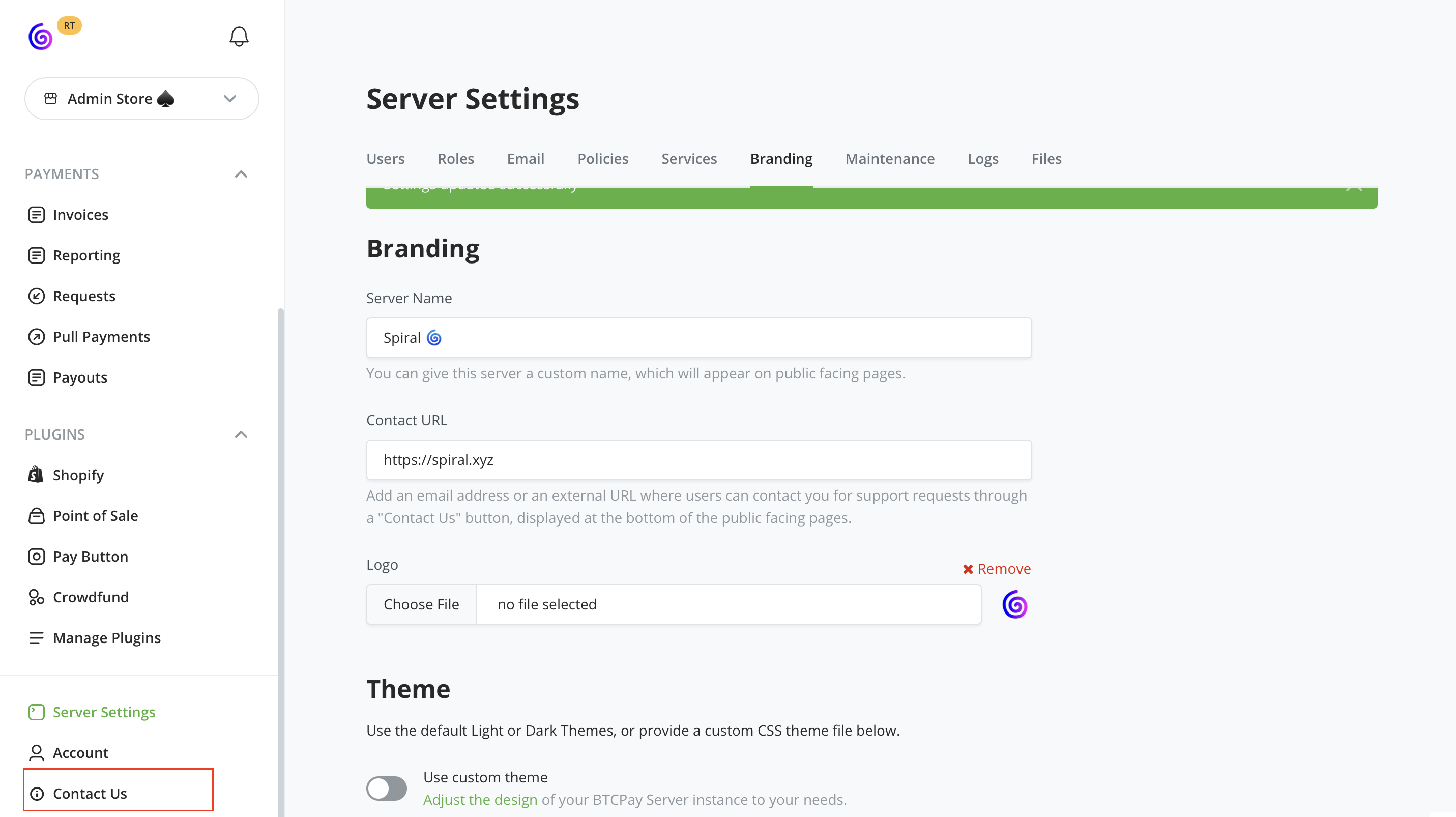Open Point of Sale app
The image size is (1456, 817).
pyautogui.click(x=95, y=516)
